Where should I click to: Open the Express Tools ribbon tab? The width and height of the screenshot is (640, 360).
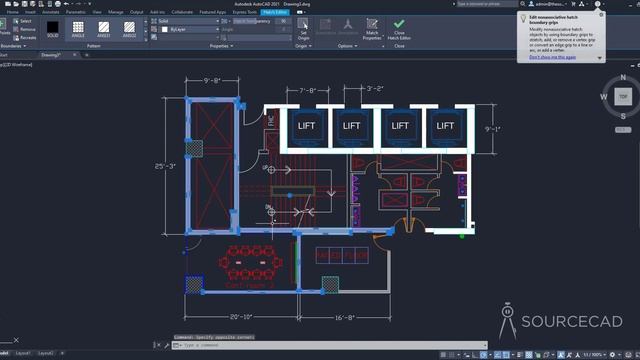coord(244,12)
